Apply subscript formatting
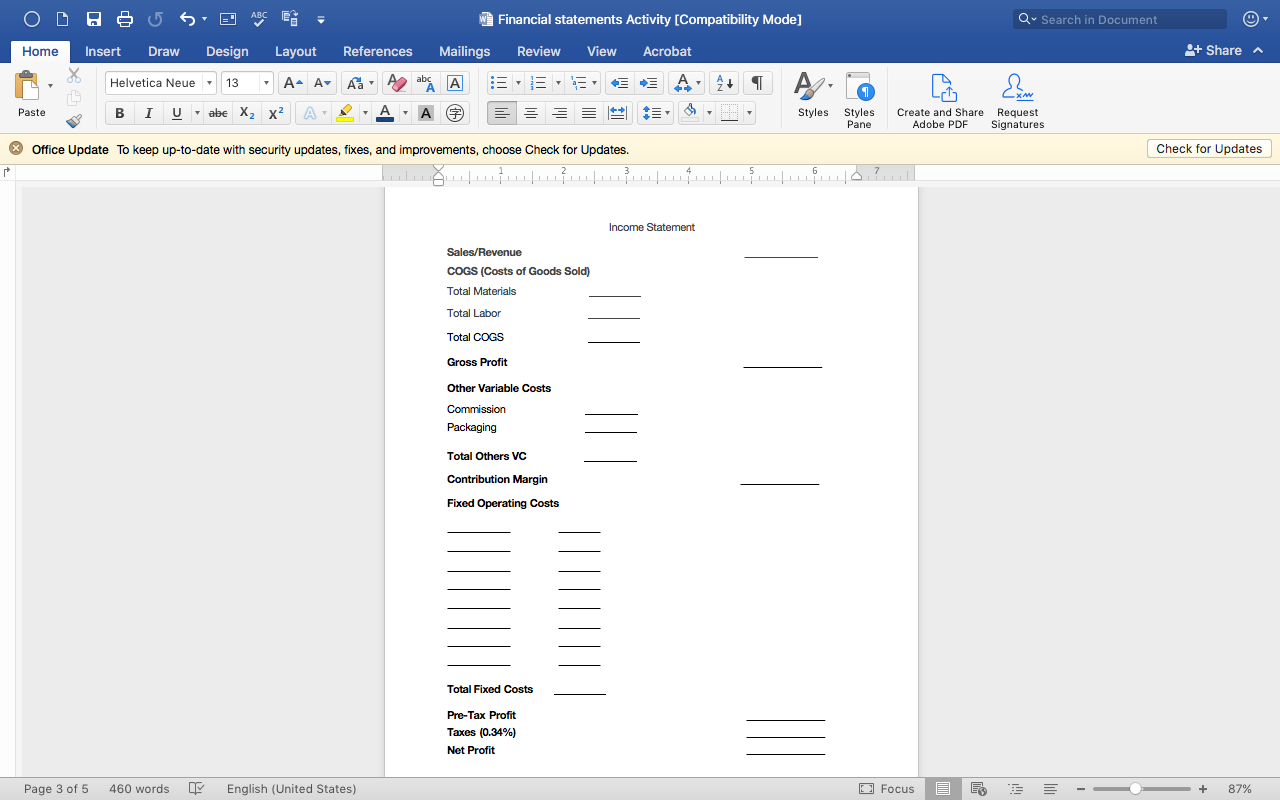Screen dimensions: 1280x800 247,113
